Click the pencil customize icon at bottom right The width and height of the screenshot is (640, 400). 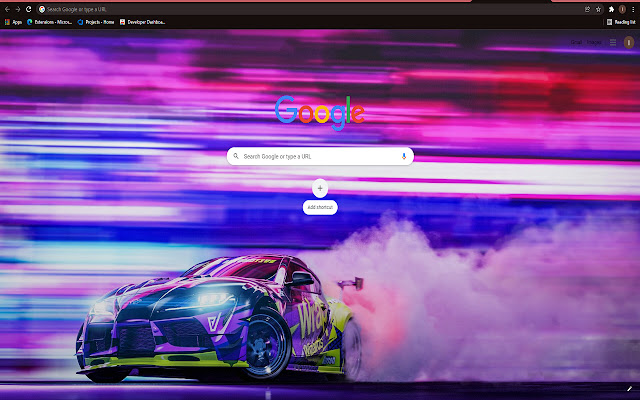(x=629, y=389)
